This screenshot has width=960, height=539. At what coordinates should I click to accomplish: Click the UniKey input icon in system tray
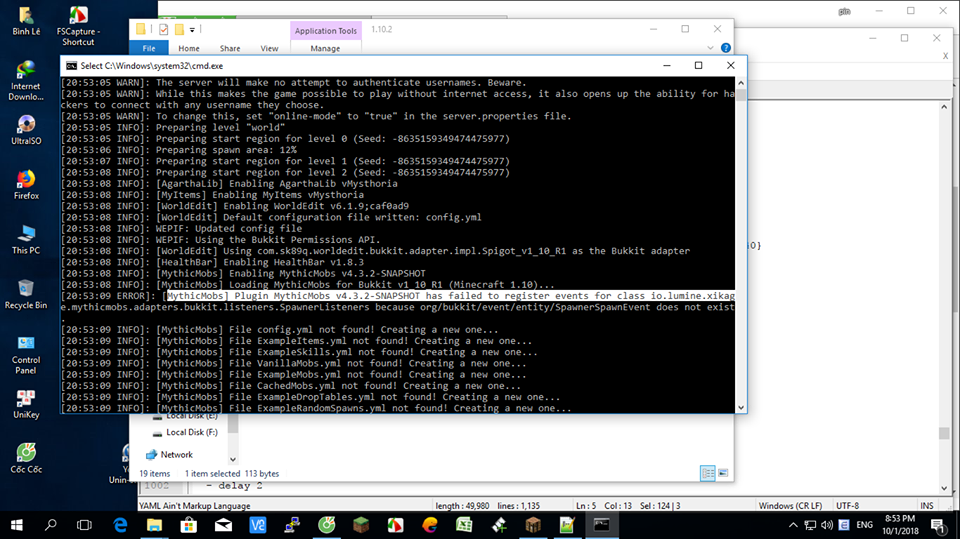coord(844,525)
